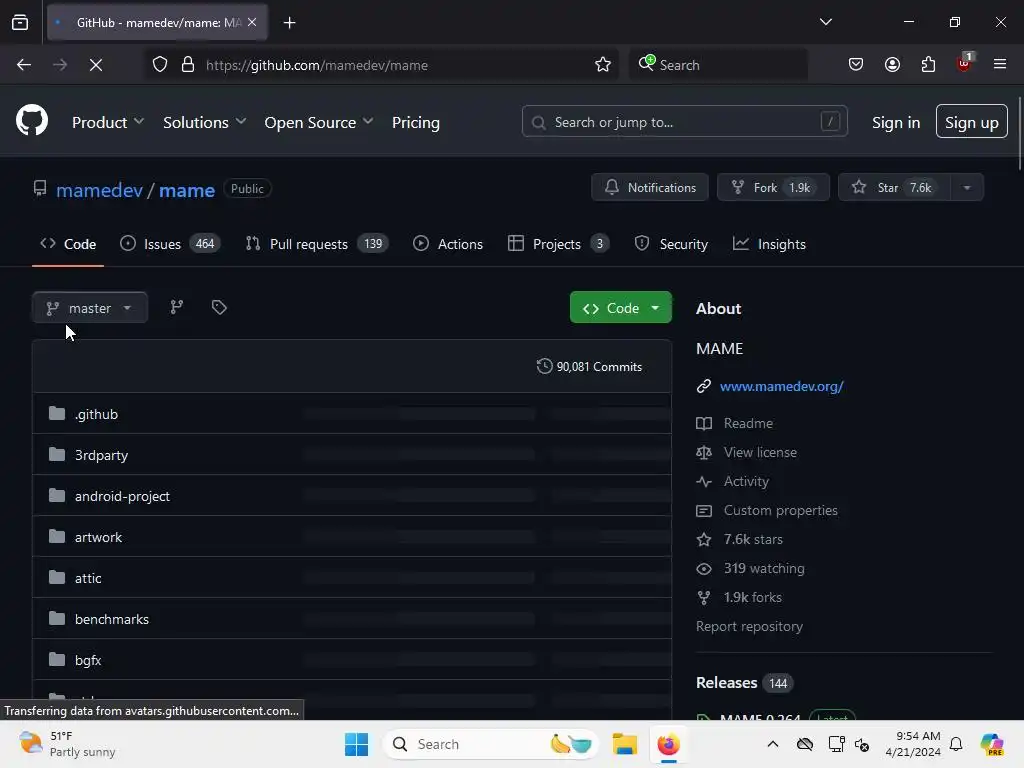Open the tags icon beside branches

(219, 307)
